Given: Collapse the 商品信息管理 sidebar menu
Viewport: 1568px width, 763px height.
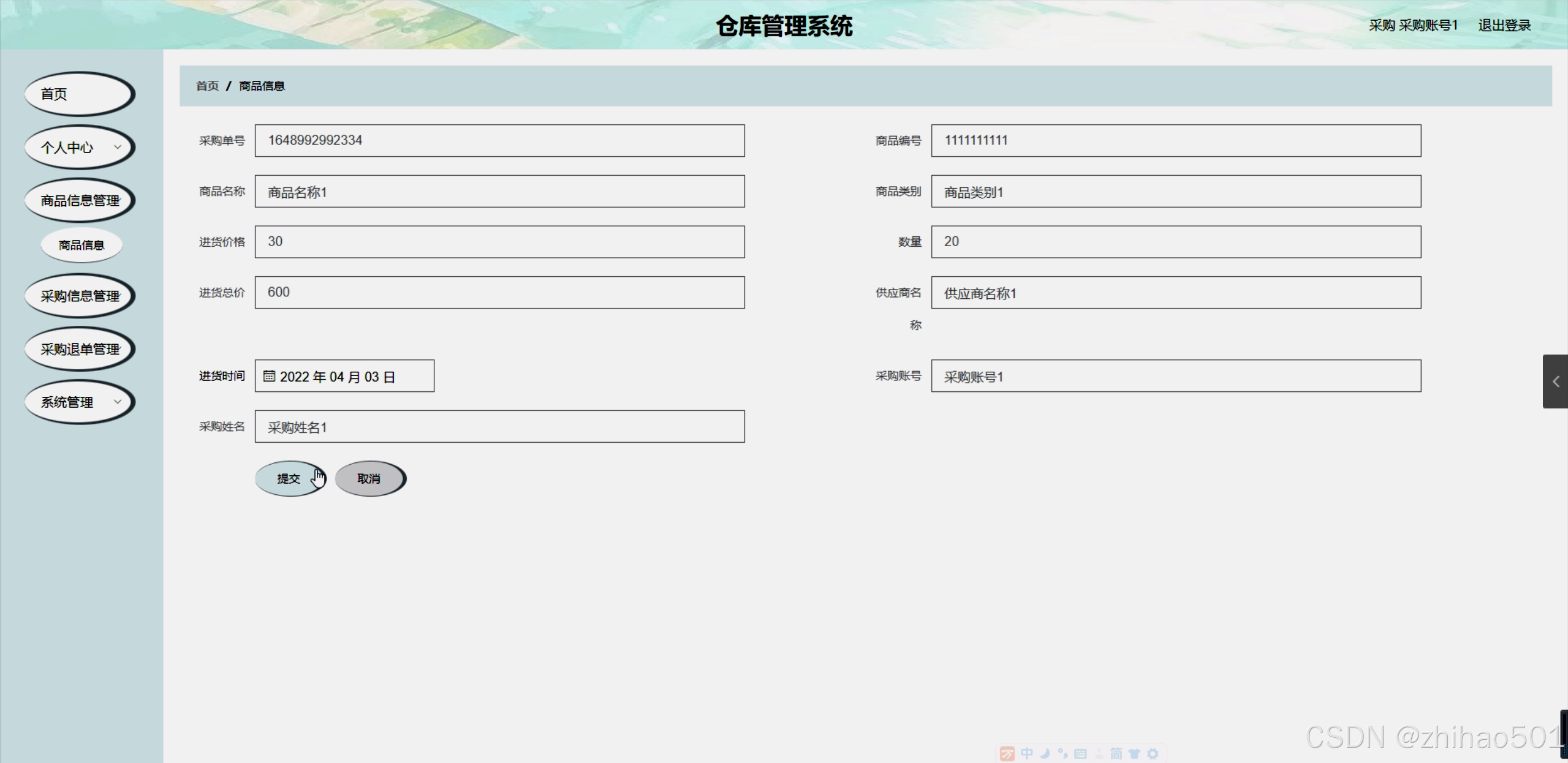Looking at the screenshot, I should [79, 200].
